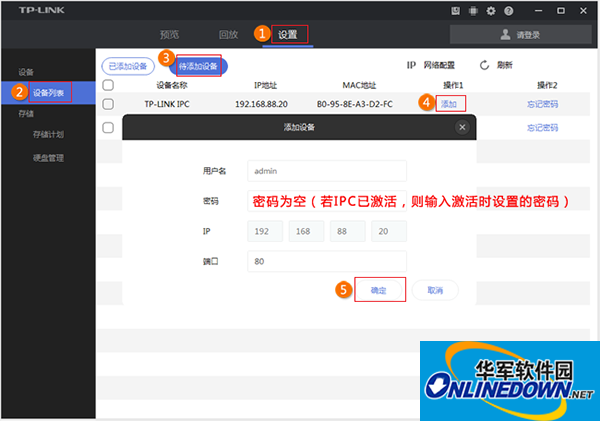Toggle the select-all checkbox in table header
The height and width of the screenshot is (421, 600).
click(x=108, y=85)
